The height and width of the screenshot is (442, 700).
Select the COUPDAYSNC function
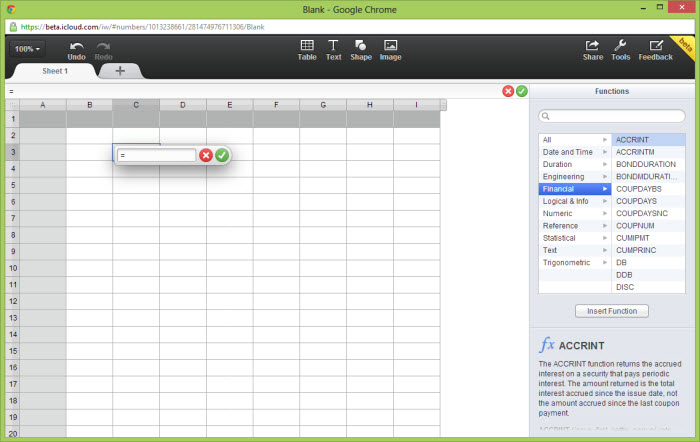pos(648,213)
